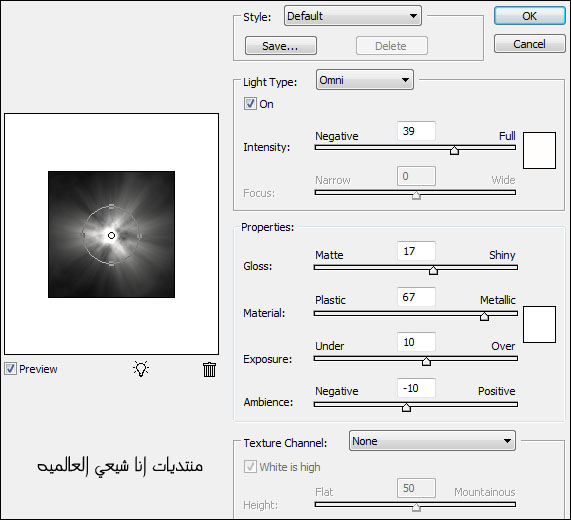Click the Gloss slider handle
Image resolution: width=571 pixels, height=520 pixels.
(x=433, y=270)
